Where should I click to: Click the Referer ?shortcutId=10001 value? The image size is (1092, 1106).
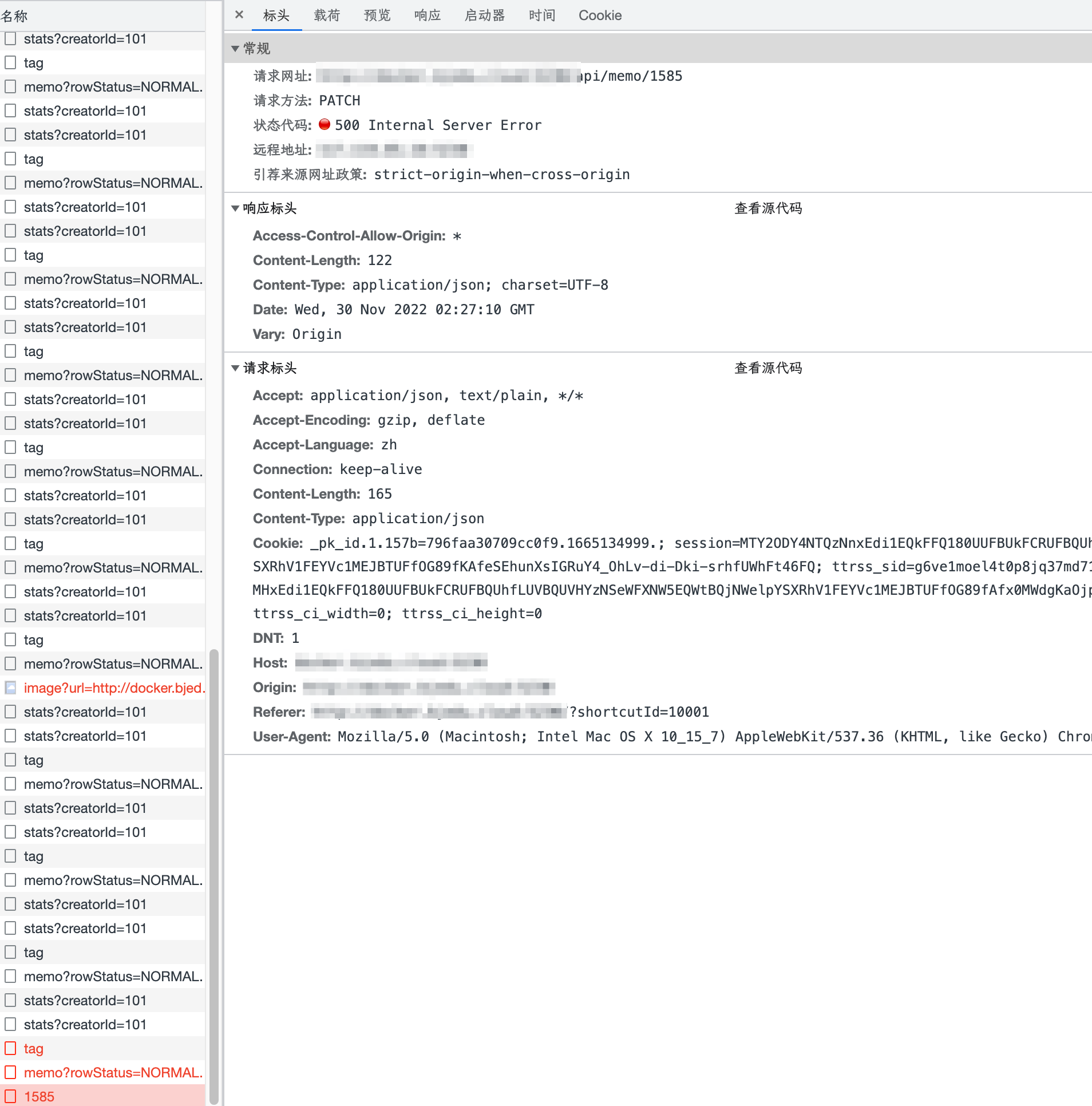tap(639, 712)
